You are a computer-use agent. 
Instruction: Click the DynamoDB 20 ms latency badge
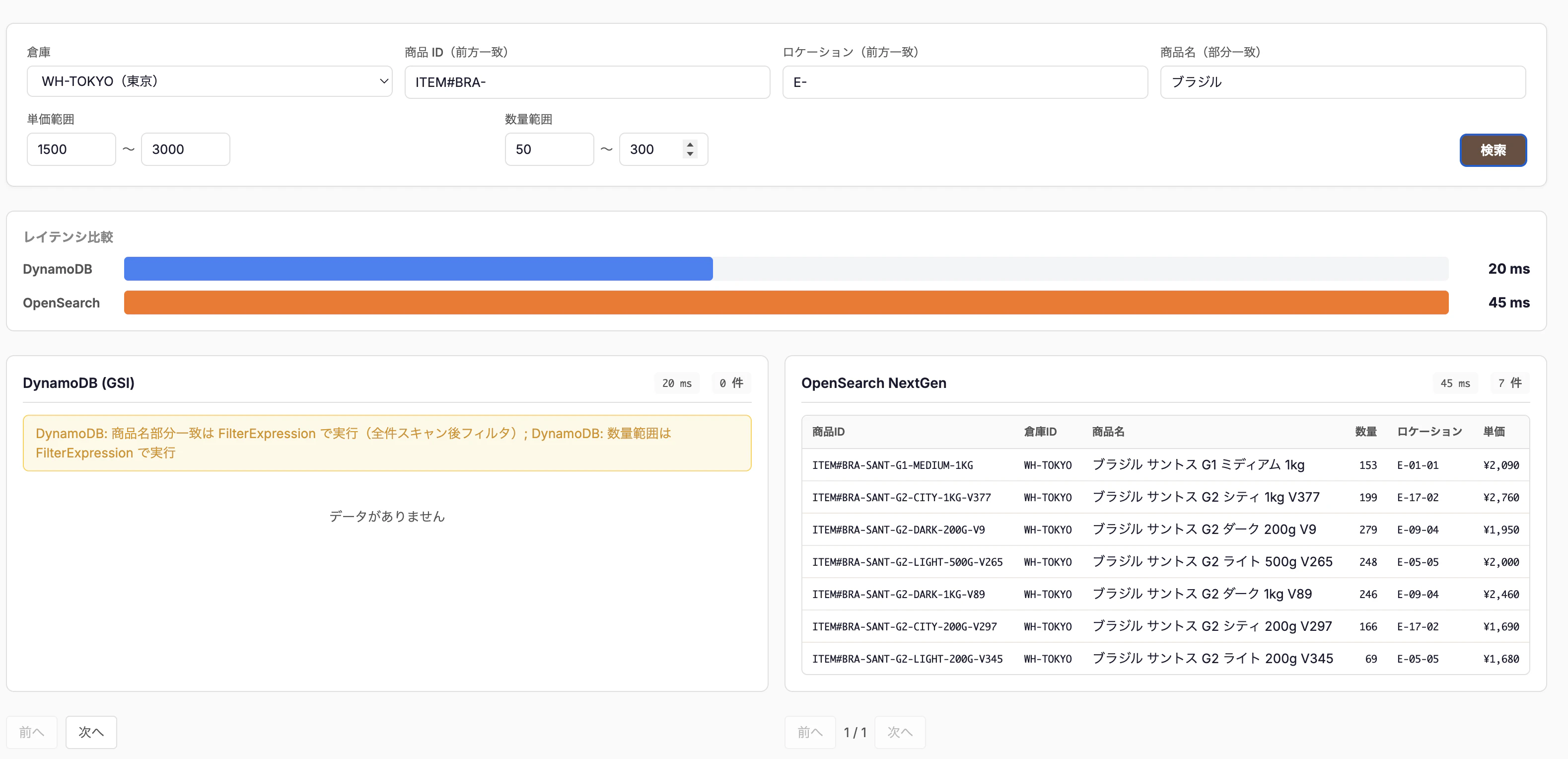coord(676,383)
